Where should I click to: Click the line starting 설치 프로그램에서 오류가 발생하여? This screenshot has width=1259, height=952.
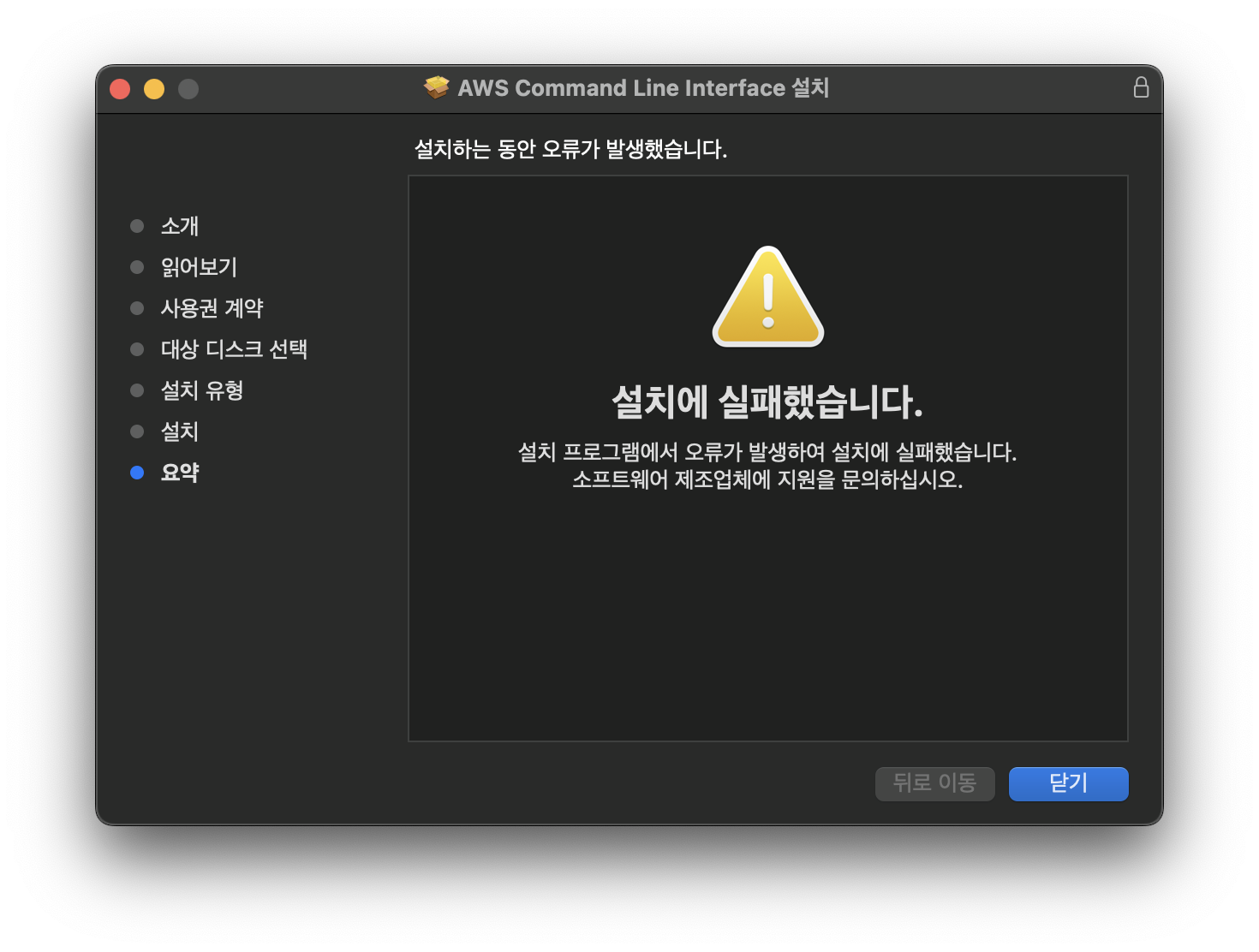pos(767,452)
